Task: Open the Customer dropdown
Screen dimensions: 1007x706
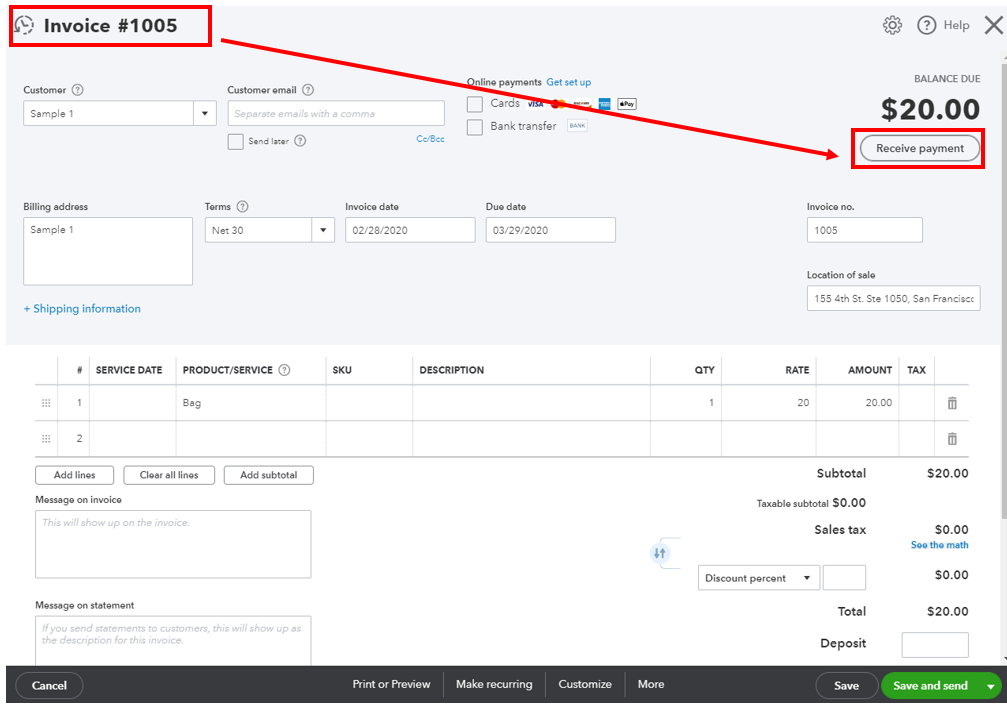Action: pyautogui.click(x=204, y=113)
